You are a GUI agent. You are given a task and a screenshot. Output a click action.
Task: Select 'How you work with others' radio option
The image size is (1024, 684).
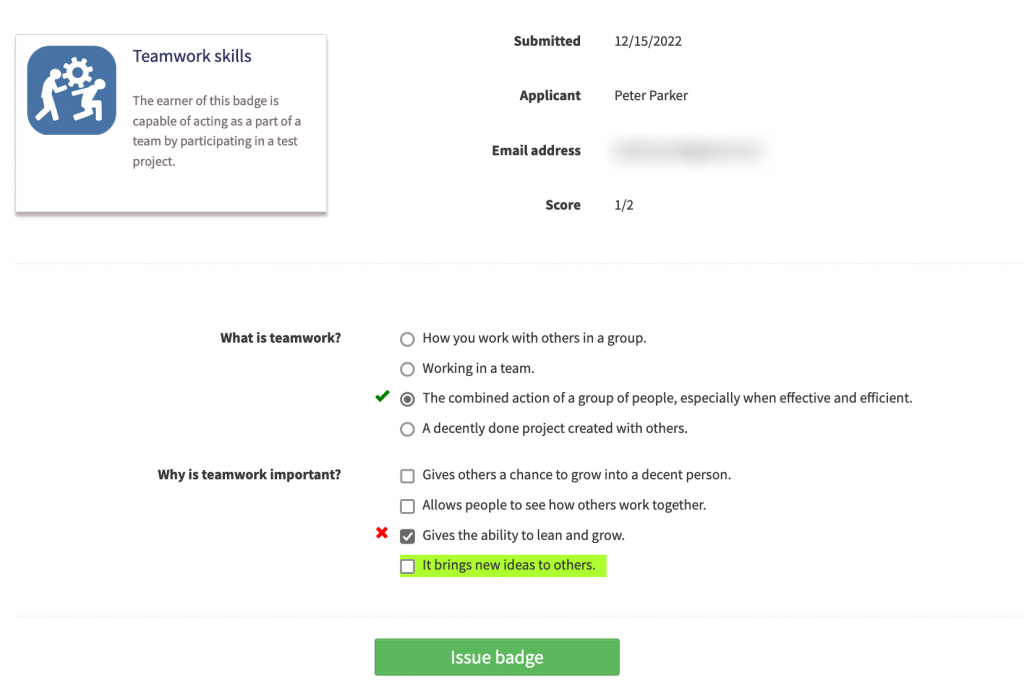click(407, 339)
